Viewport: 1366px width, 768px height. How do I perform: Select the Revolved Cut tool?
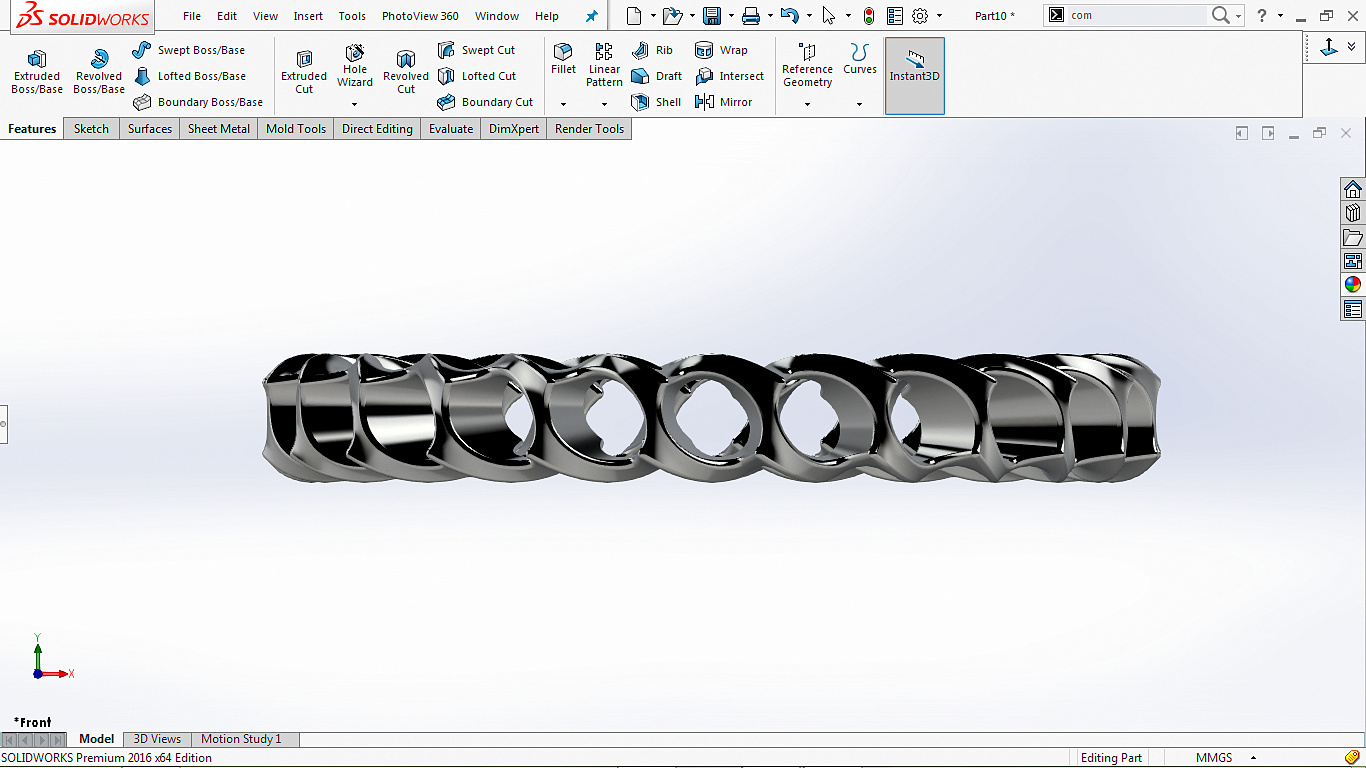(406, 72)
